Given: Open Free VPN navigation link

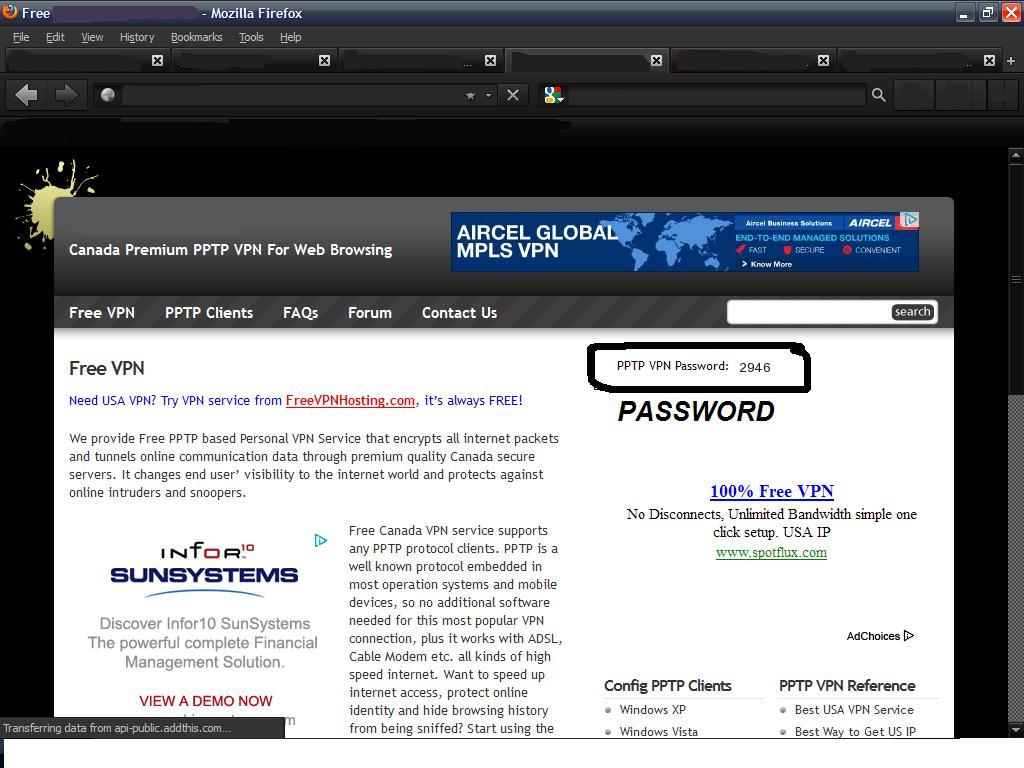Looking at the screenshot, I should [x=102, y=313].
